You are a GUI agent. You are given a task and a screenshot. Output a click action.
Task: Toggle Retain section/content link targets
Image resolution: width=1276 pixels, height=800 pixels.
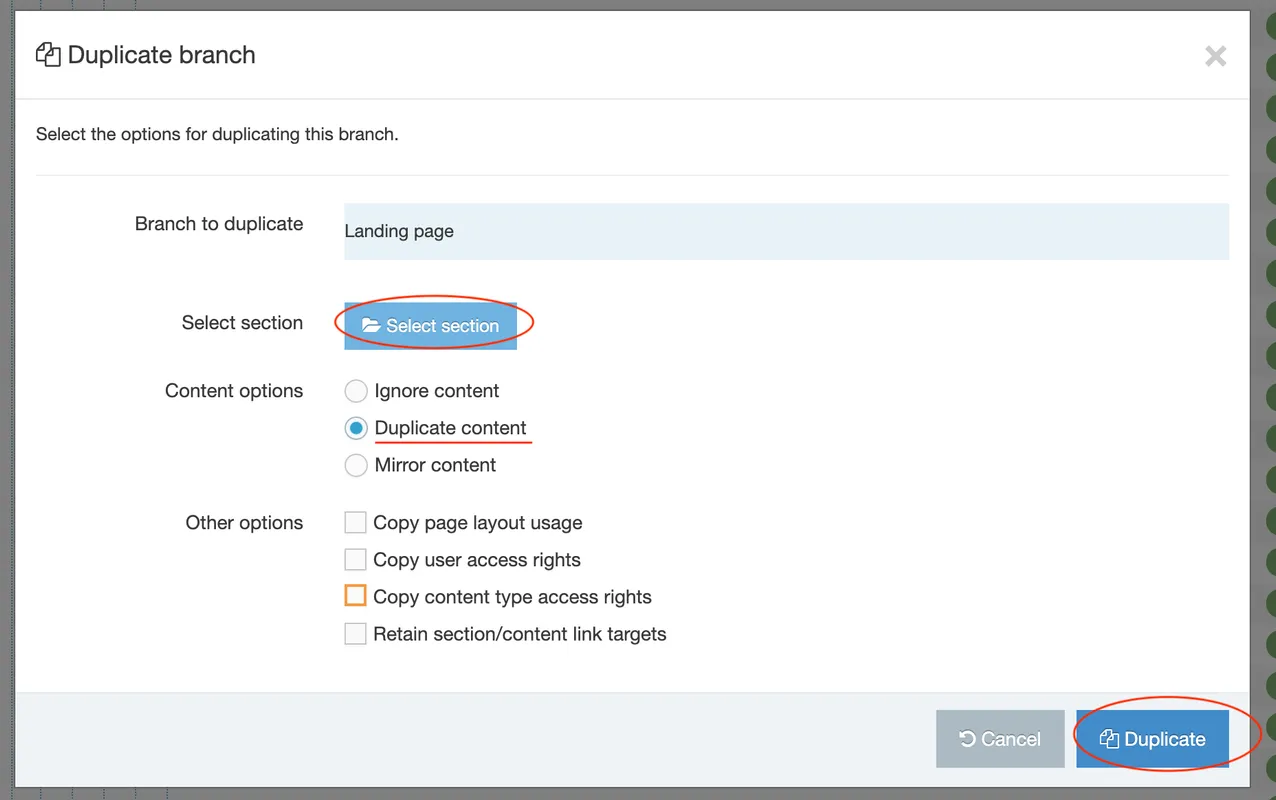pos(355,633)
